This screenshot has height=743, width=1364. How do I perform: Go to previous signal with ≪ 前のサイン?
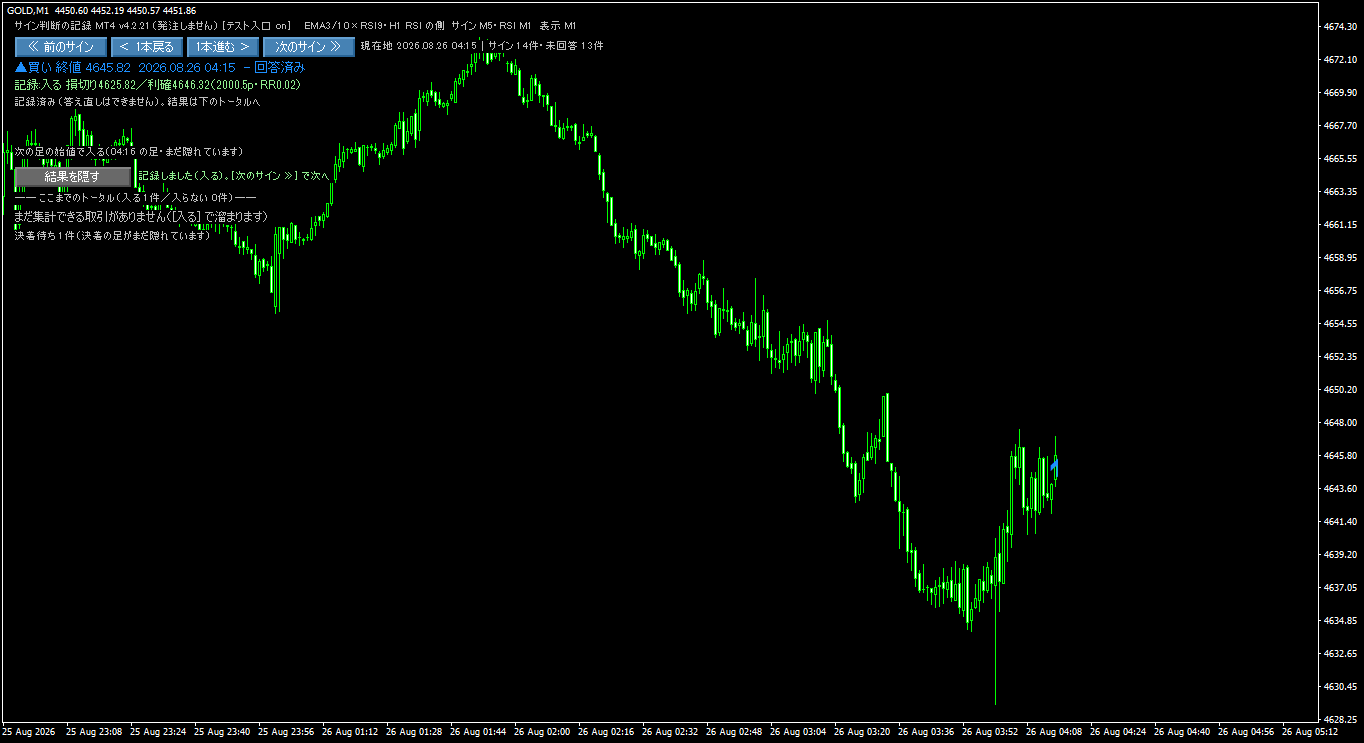click(x=60, y=47)
